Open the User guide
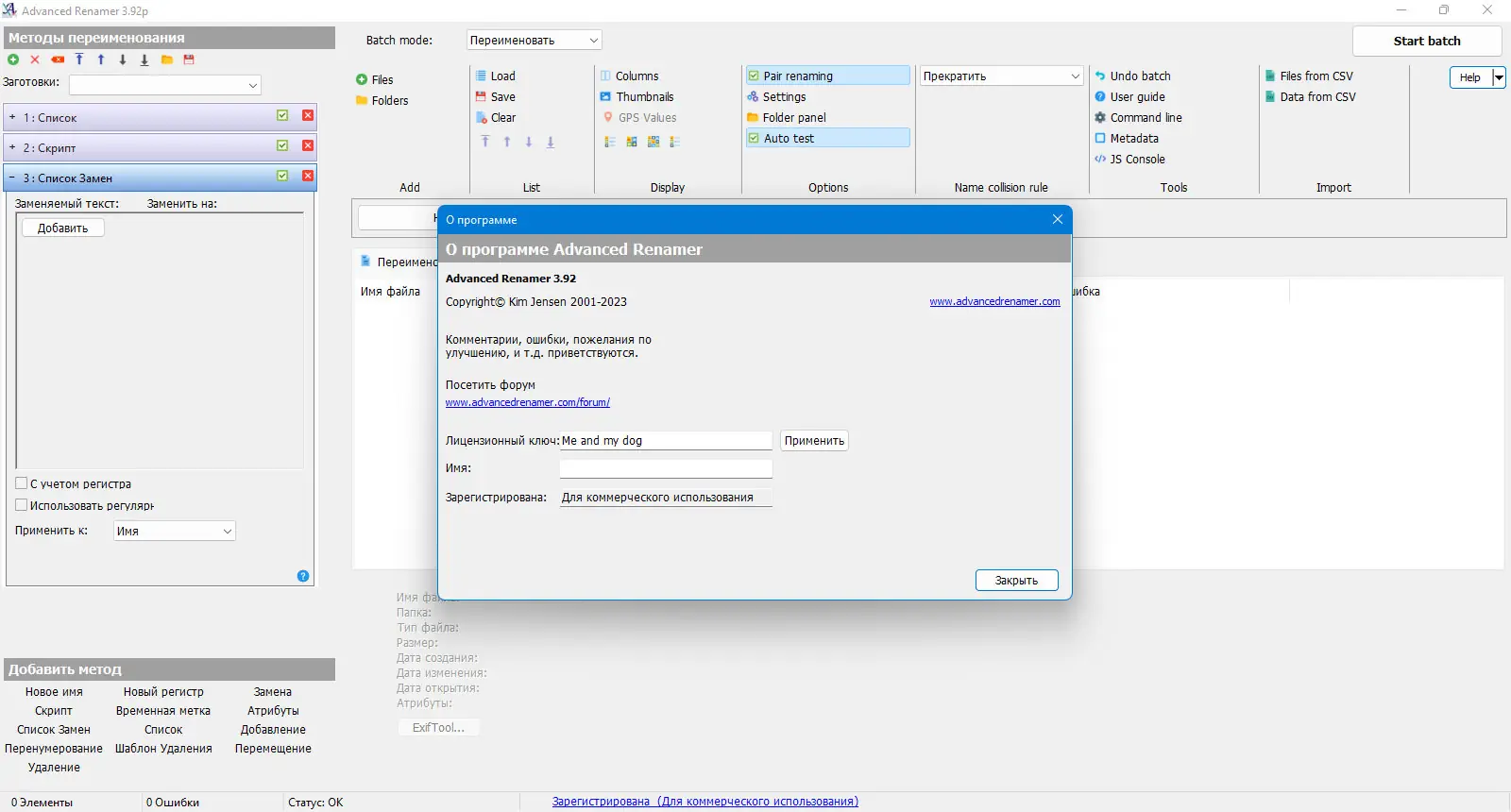The image size is (1511, 812). tap(1129, 97)
